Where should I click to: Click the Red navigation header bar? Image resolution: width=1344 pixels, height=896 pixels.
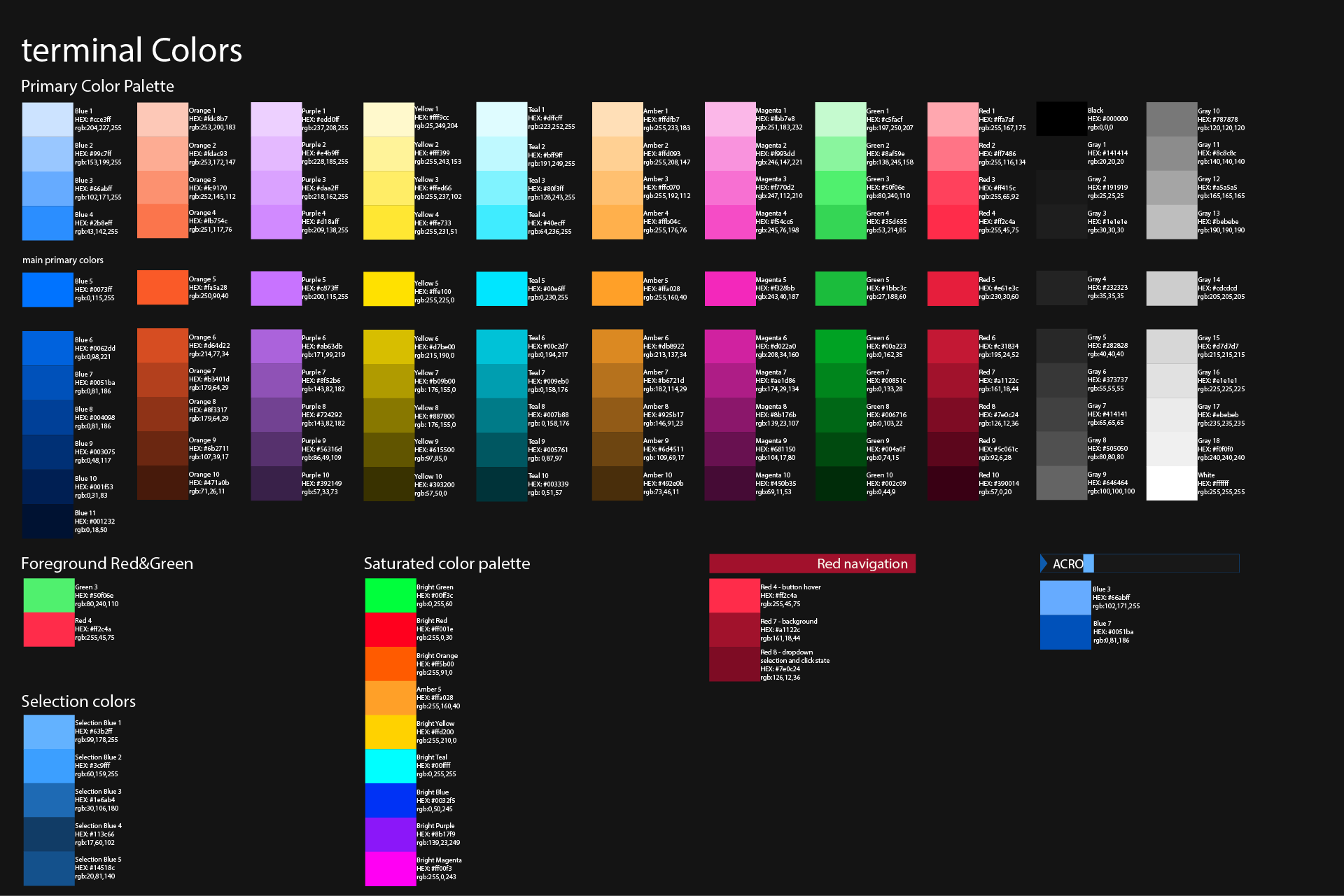coord(812,563)
